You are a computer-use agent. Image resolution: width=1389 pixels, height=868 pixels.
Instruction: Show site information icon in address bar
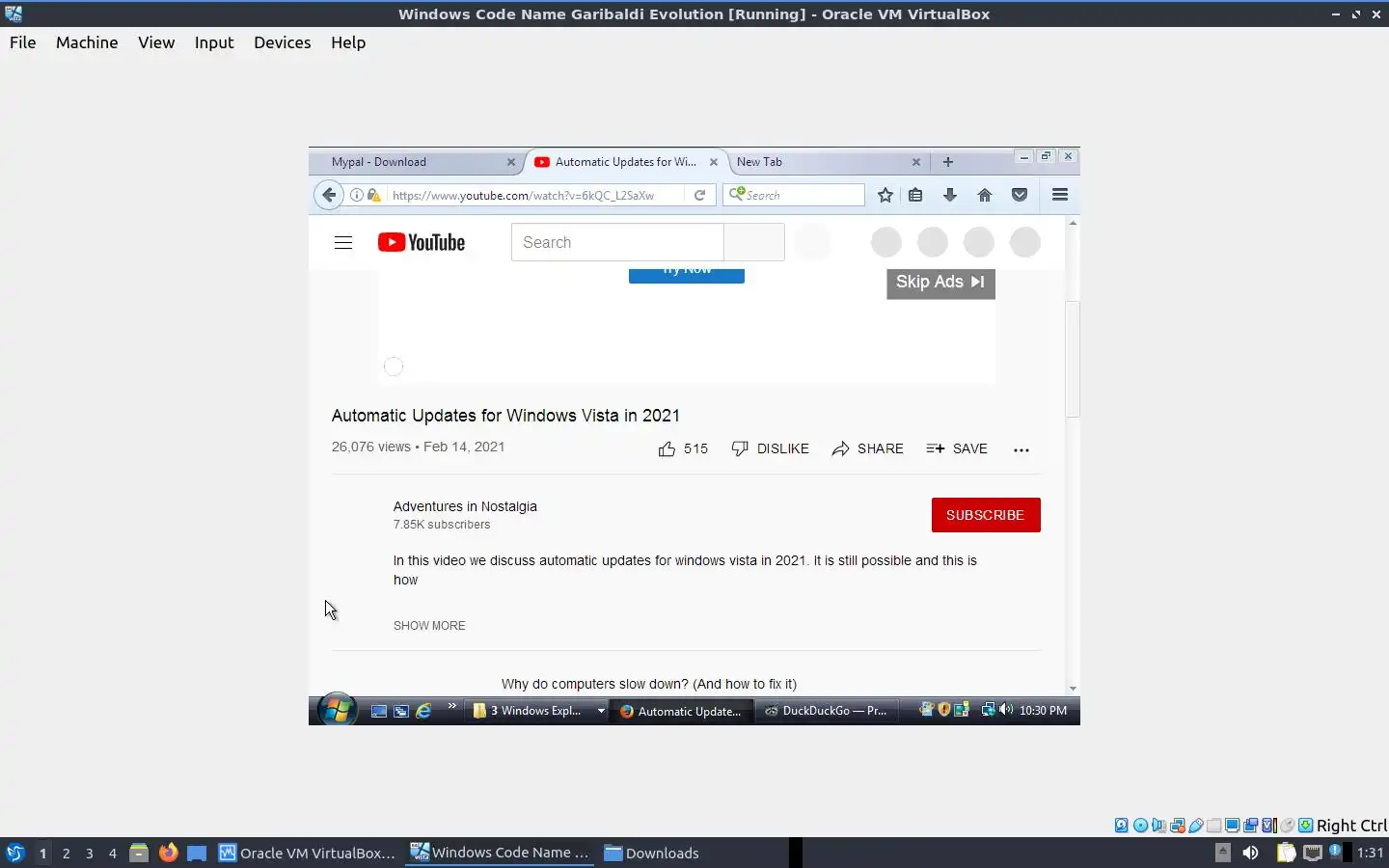(357, 195)
